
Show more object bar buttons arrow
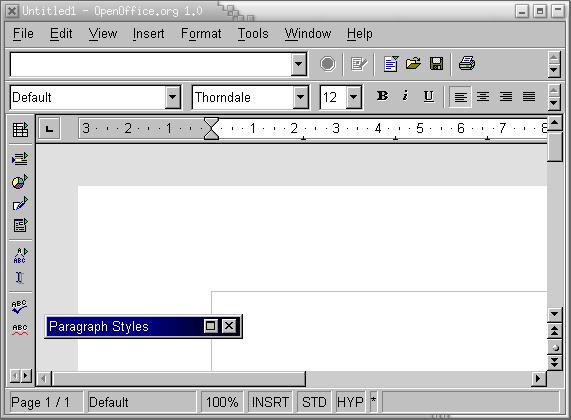click(554, 103)
